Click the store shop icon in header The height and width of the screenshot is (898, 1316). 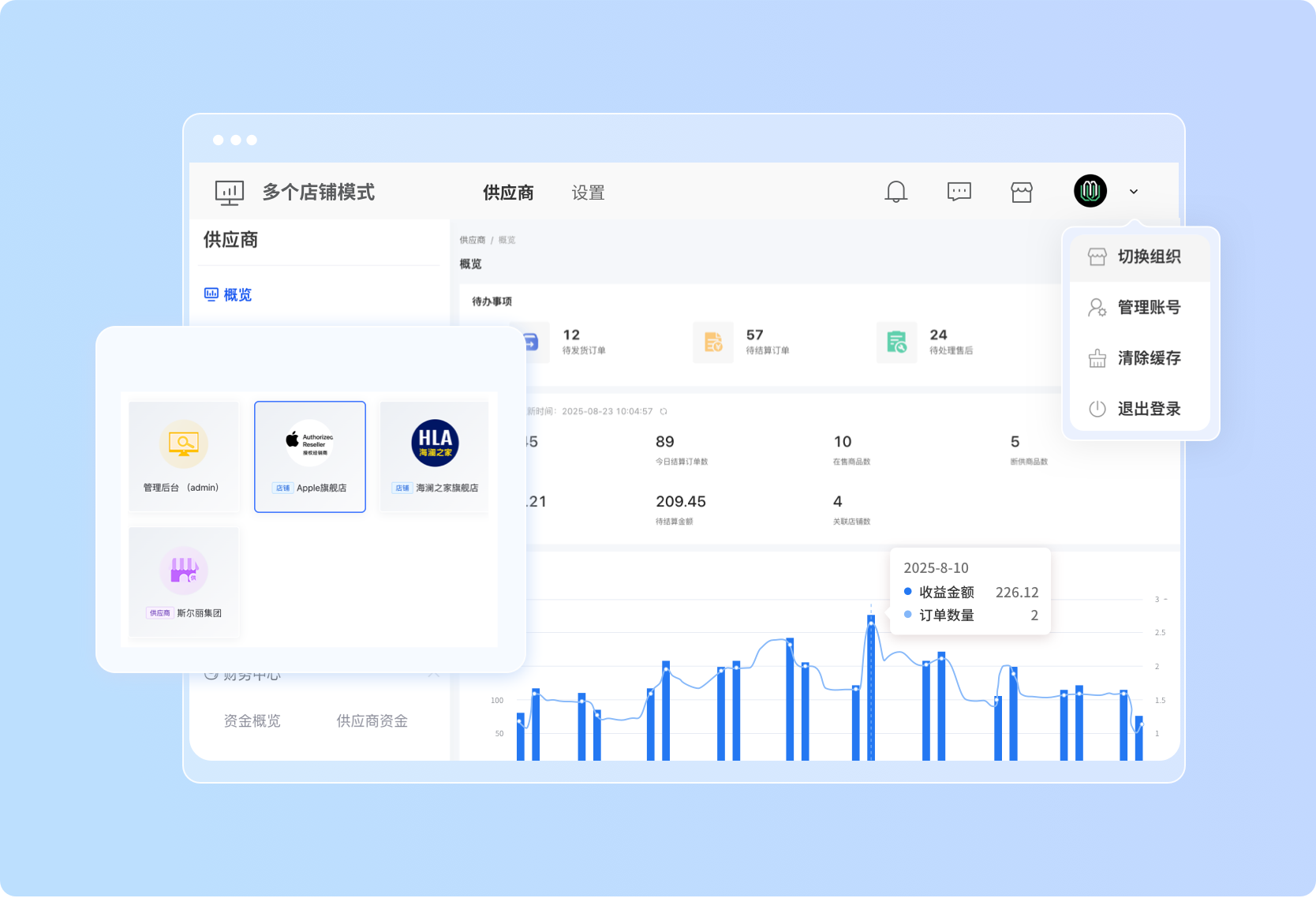tap(1021, 192)
